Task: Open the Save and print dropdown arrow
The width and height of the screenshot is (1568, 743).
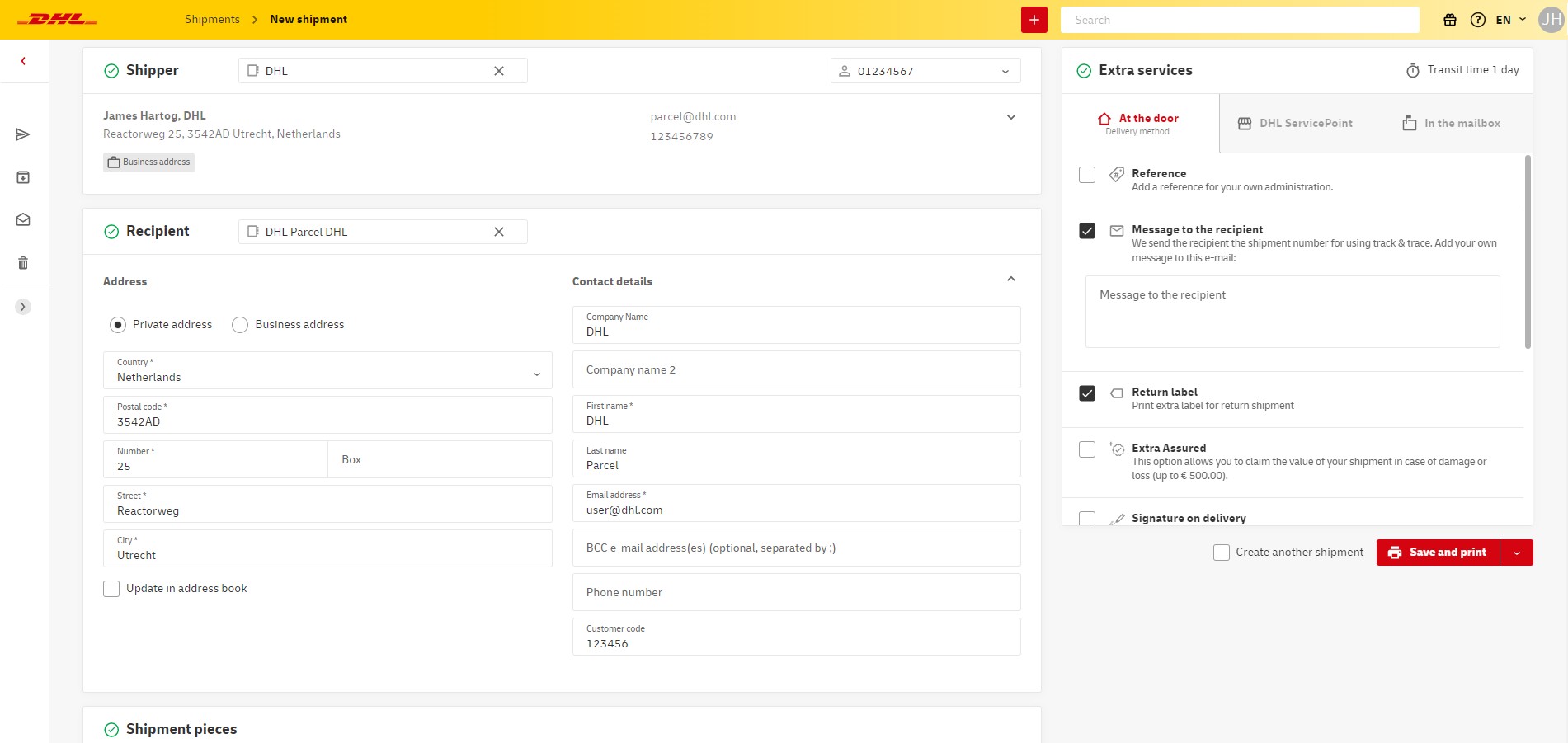Action: click(x=1517, y=553)
